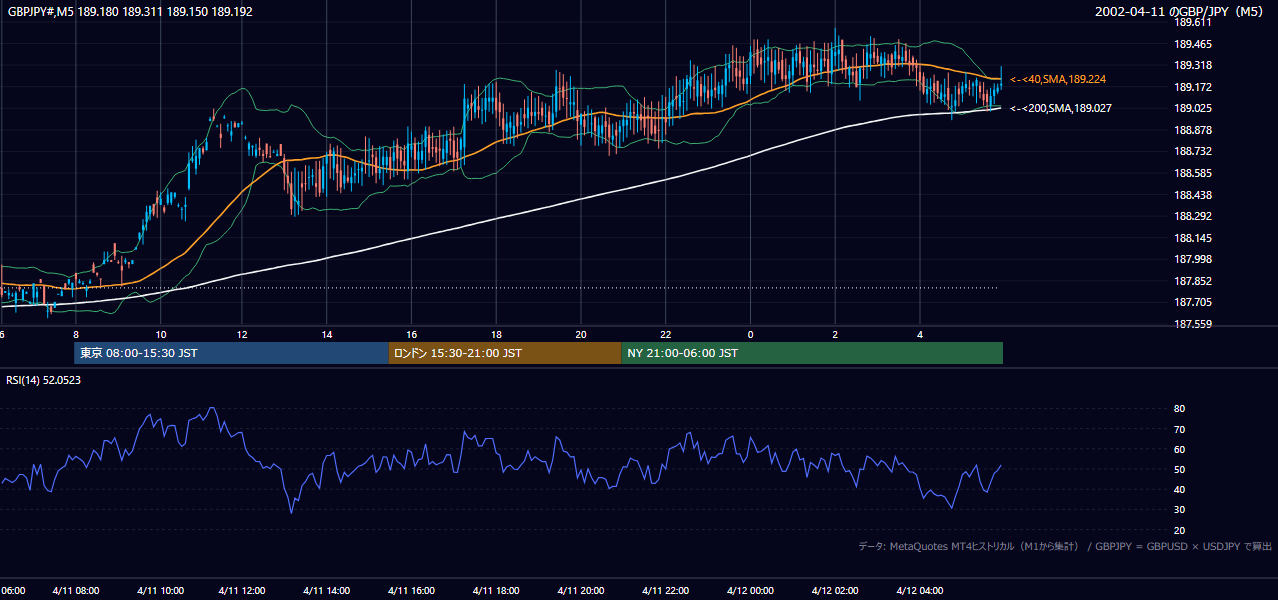The height and width of the screenshot is (600, 1278).
Task: Click the 4/12 02:00 bottom time label
Action: tap(835, 591)
